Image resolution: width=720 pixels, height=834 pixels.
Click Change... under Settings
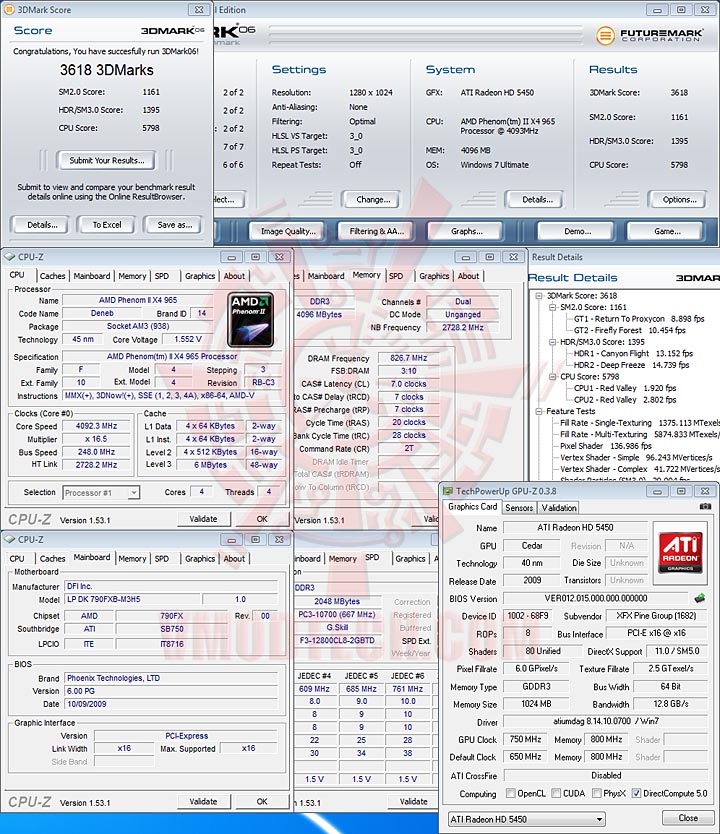point(373,199)
